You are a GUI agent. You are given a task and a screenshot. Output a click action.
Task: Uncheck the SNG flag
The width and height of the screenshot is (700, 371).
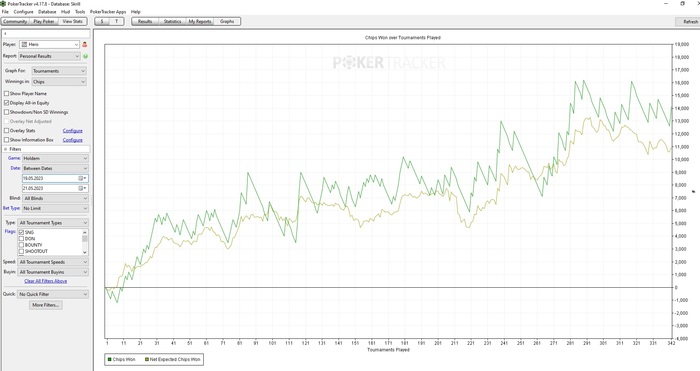[21, 233]
